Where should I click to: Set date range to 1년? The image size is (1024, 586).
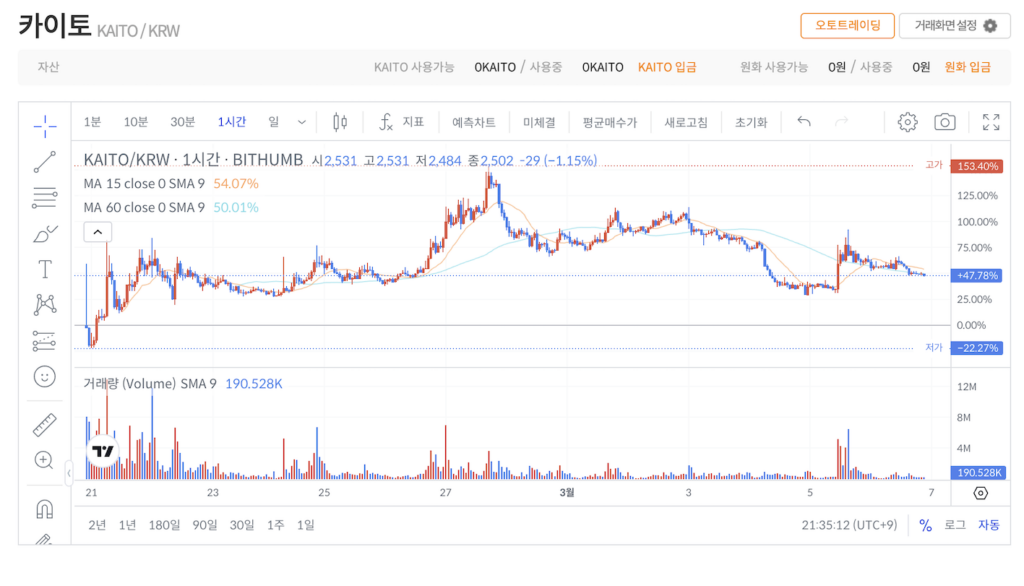(x=127, y=525)
